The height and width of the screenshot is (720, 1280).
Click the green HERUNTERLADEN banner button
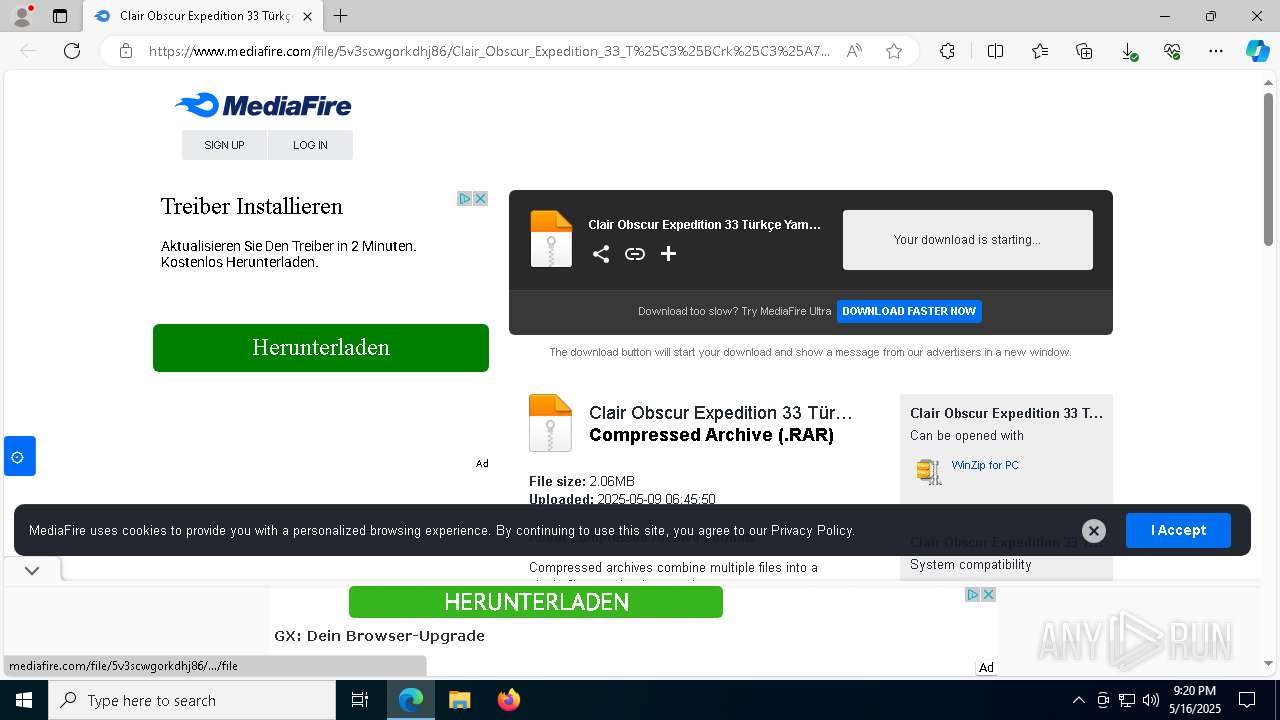(536, 602)
